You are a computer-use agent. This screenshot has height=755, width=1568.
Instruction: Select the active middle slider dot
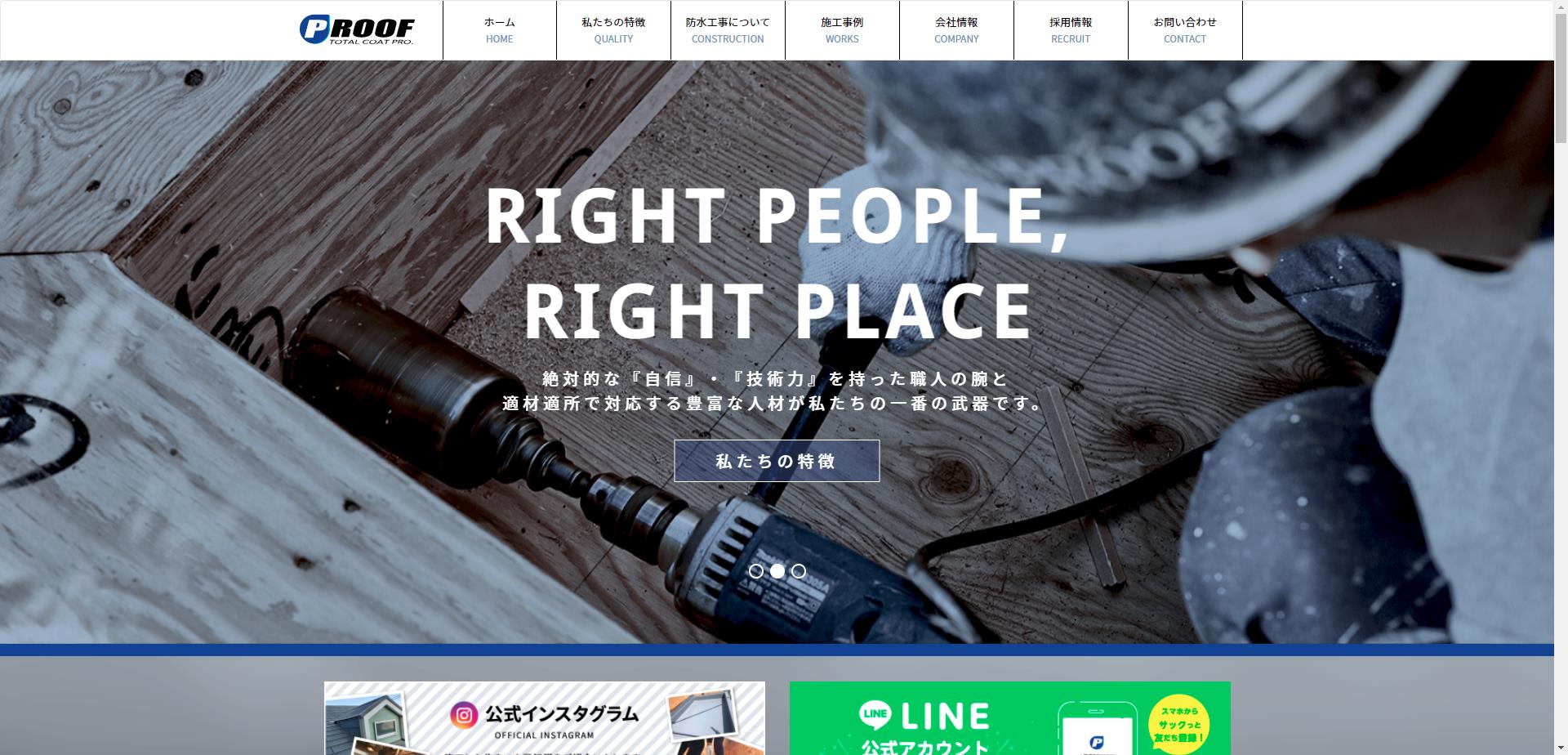pyautogui.click(x=777, y=571)
